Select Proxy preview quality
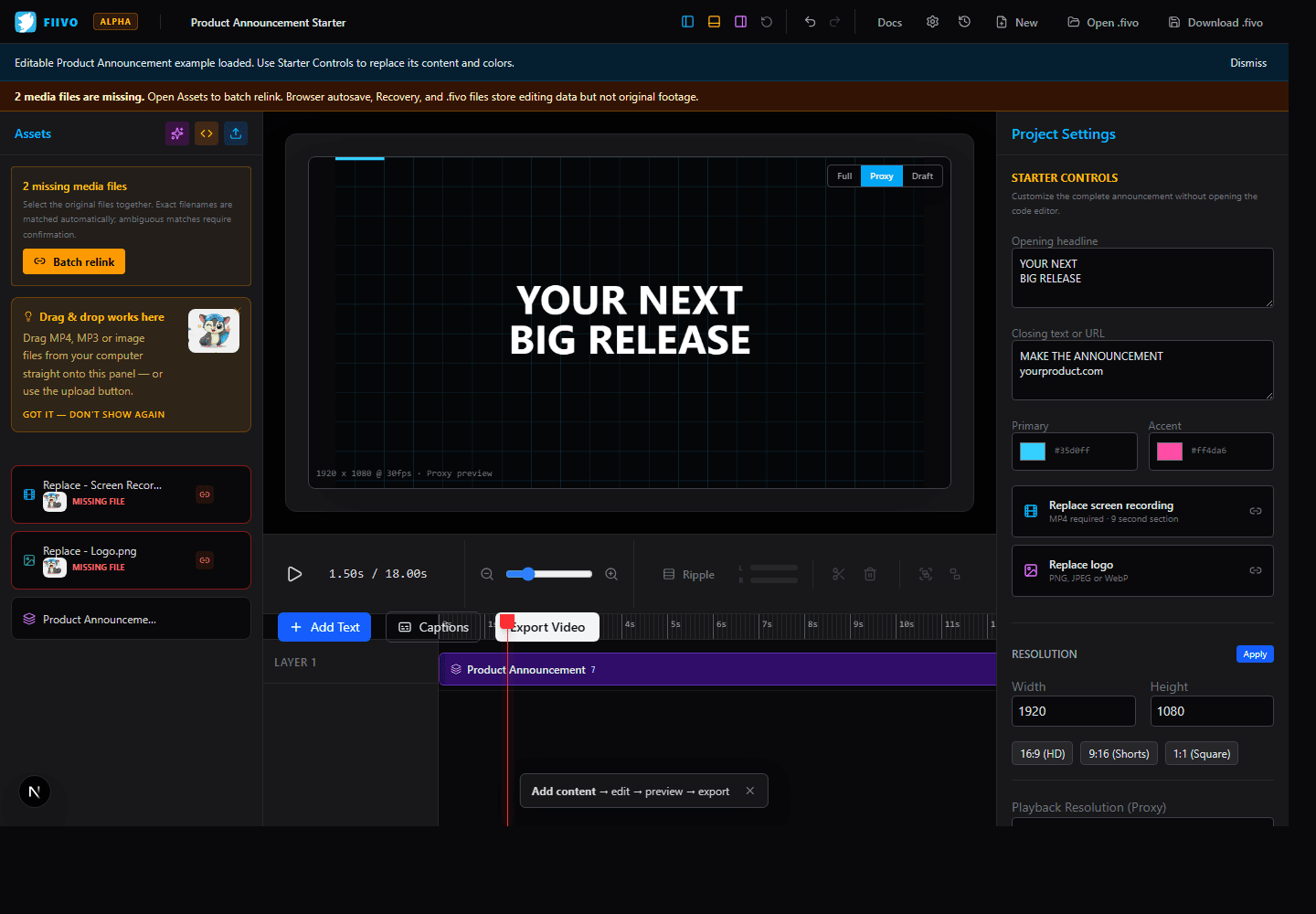Viewport: 1316px width, 914px height. (x=882, y=176)
